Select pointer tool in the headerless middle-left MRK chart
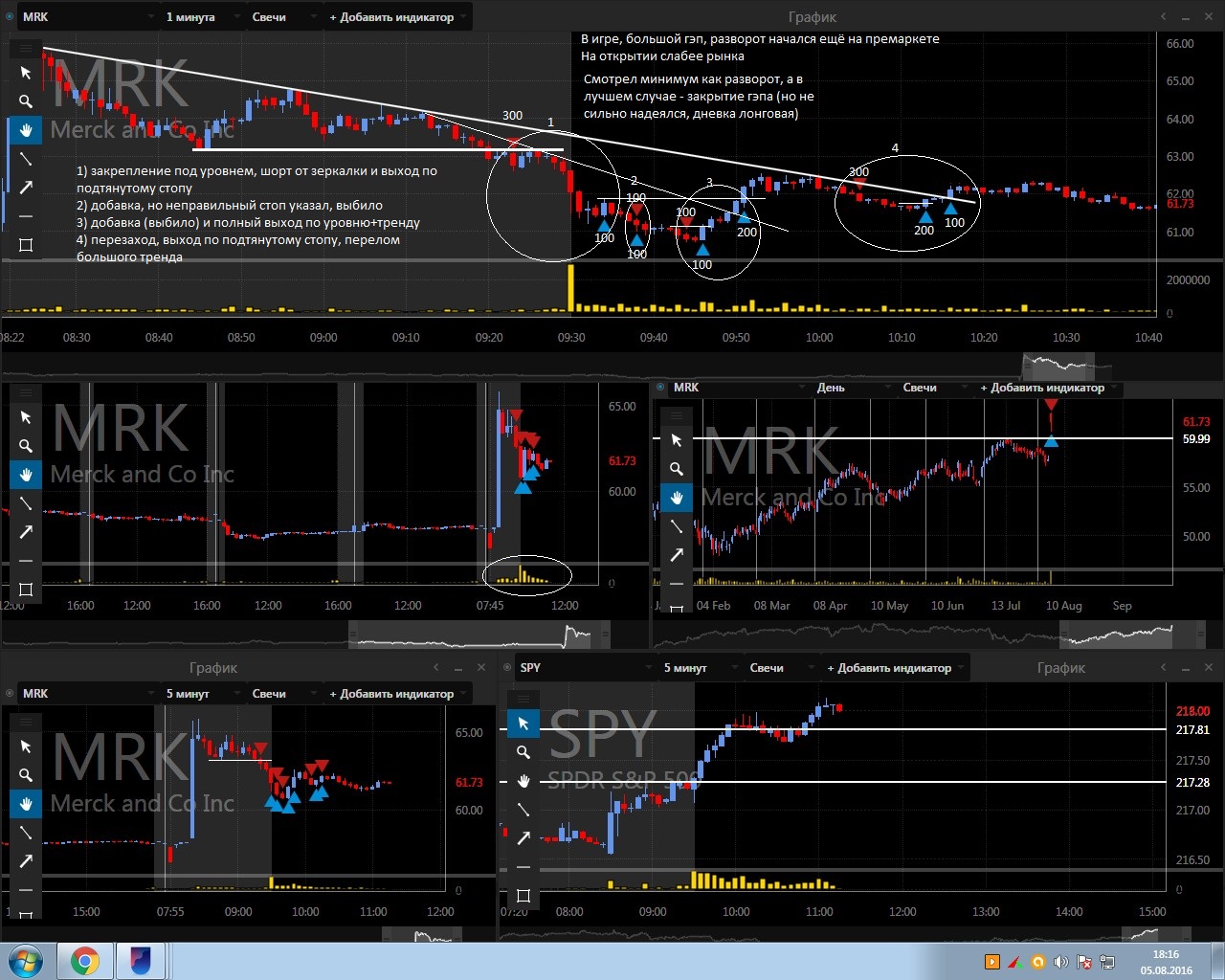 [x=26, y=417]
